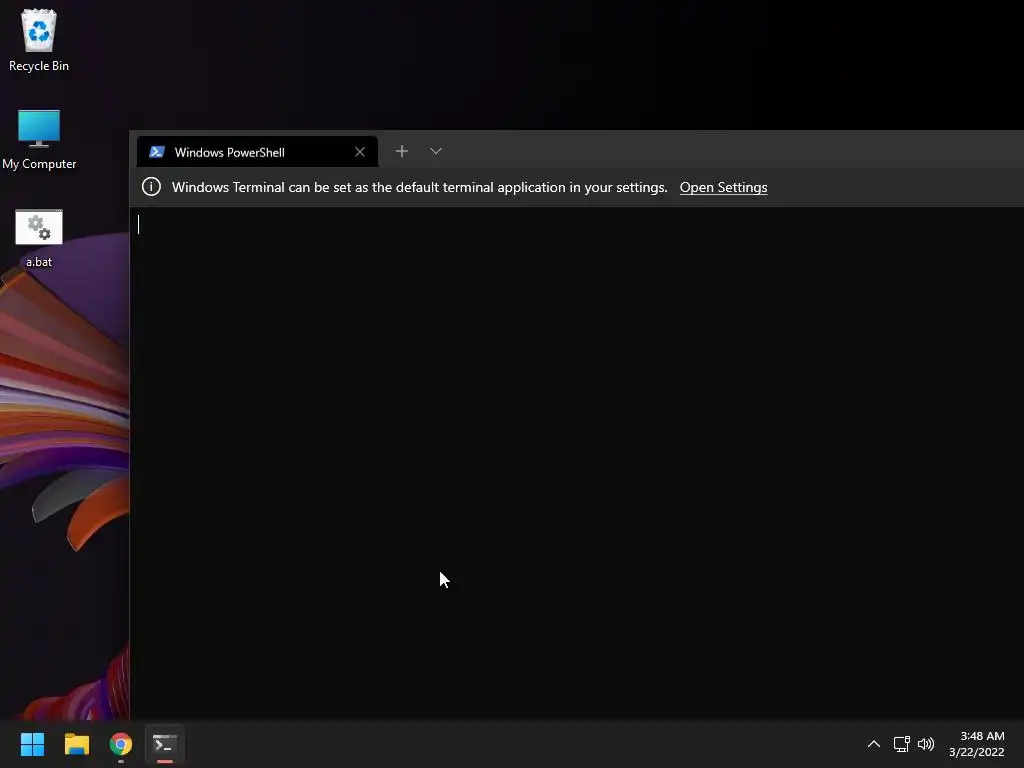Click into the PowerShell terminal area
This screenshot has height=768, width=1024.
[577, 464]
